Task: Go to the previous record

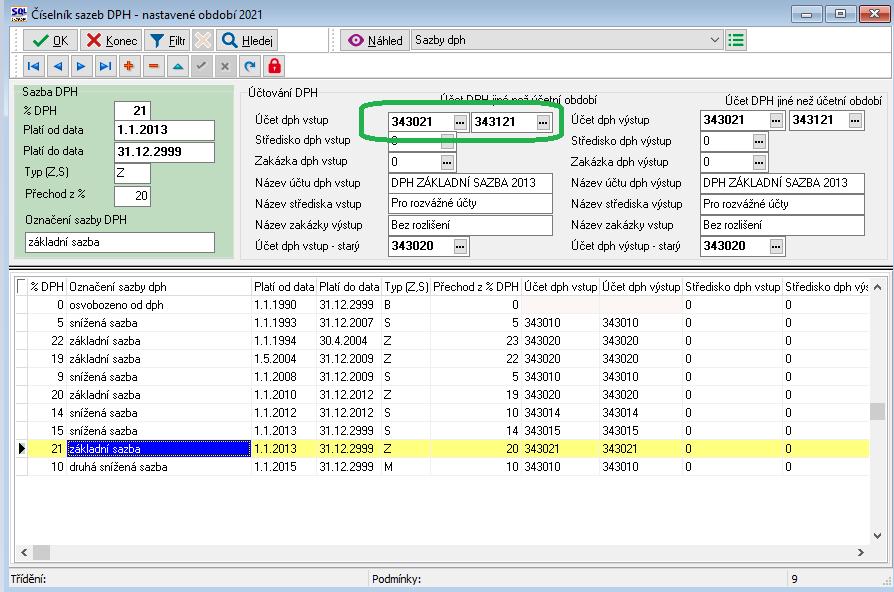Action: (58, 66)
